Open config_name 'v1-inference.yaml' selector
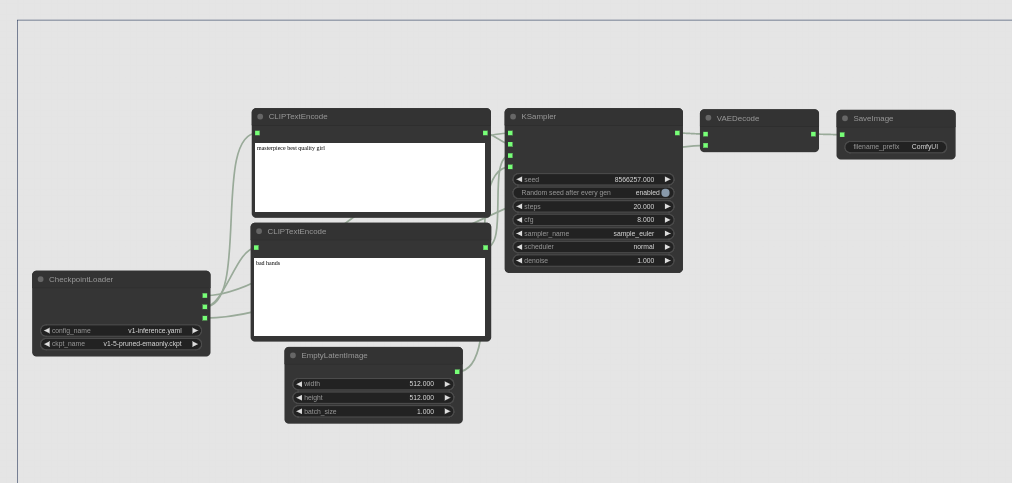 tap(121, 331)
